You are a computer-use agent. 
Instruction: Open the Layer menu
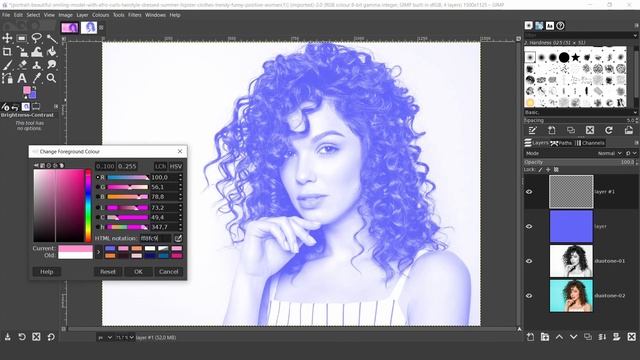pos(82,15)
